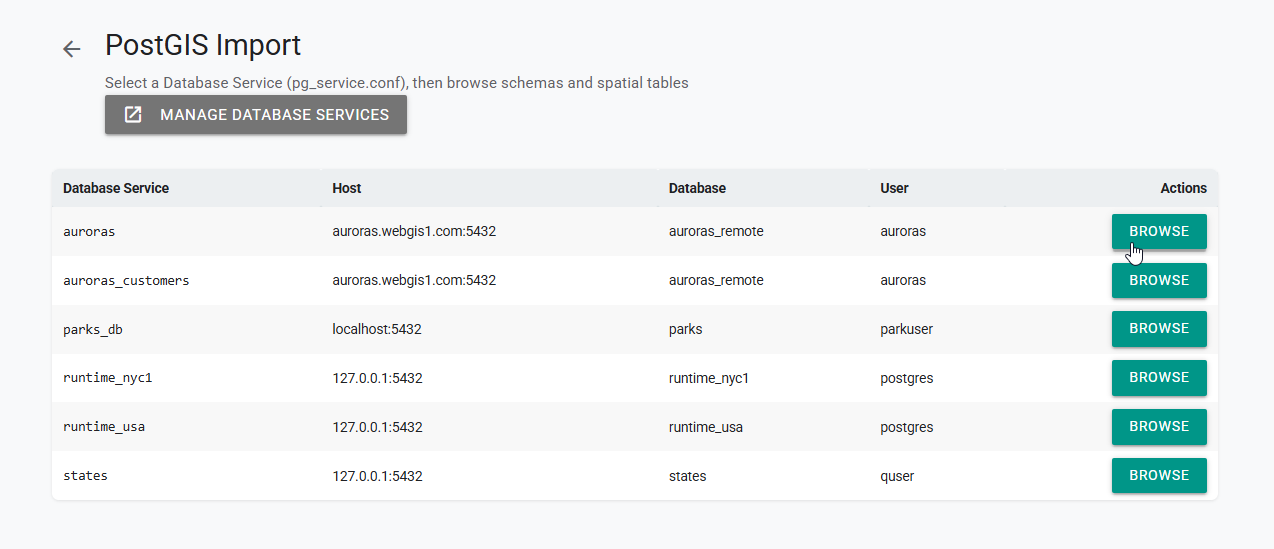Screen dimensions: 1274x549
Task: Click the 'states' database cell
Action: click(688, 476)
